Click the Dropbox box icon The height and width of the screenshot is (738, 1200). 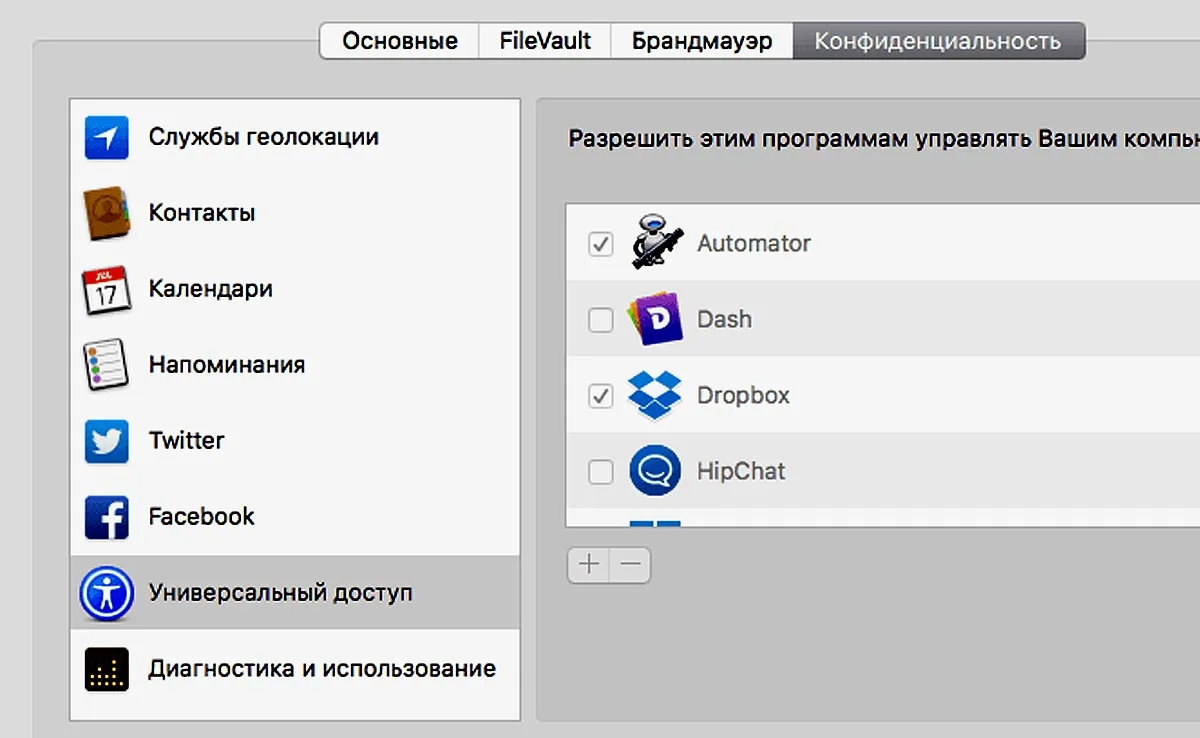coord(655,396)
